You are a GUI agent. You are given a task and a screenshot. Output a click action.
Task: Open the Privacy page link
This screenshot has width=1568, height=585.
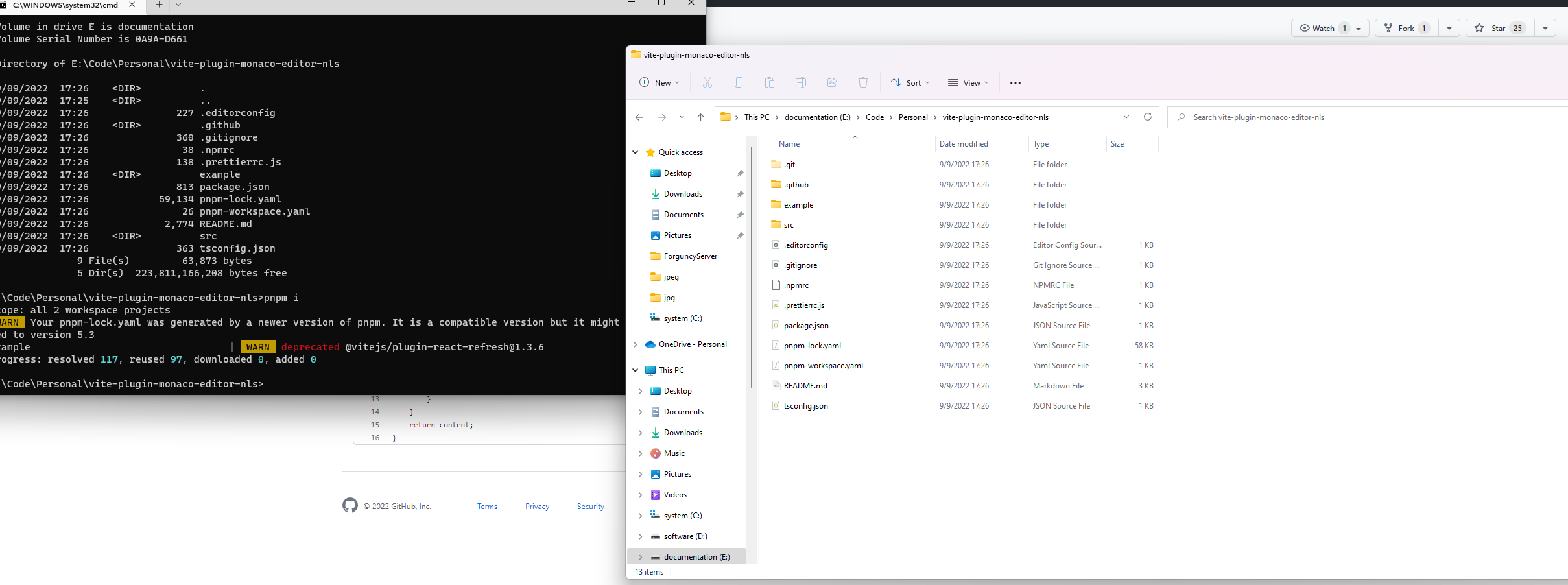(537, 506)
